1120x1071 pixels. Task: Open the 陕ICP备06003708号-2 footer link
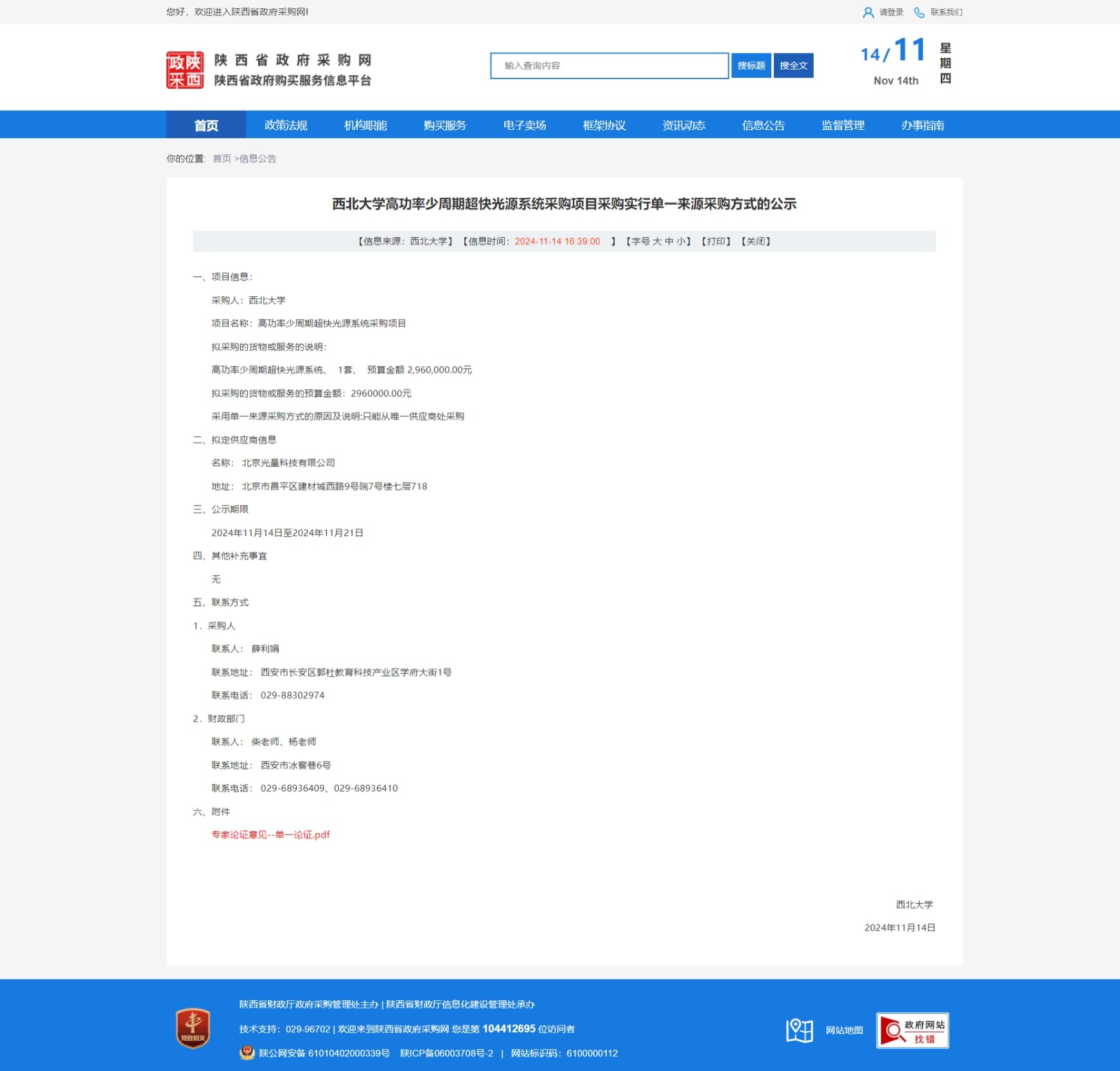tap(446, 1053)
